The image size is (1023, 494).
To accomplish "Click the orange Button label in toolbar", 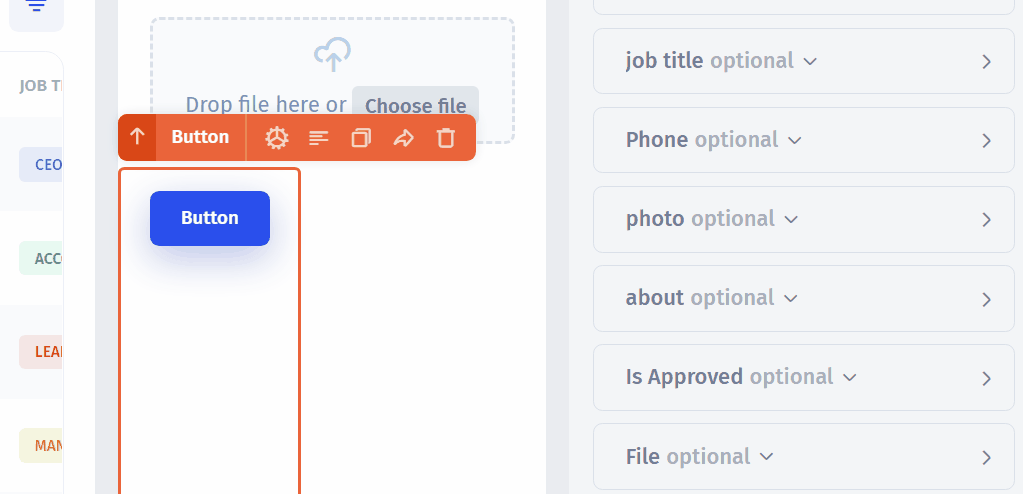I will (200, 137).
